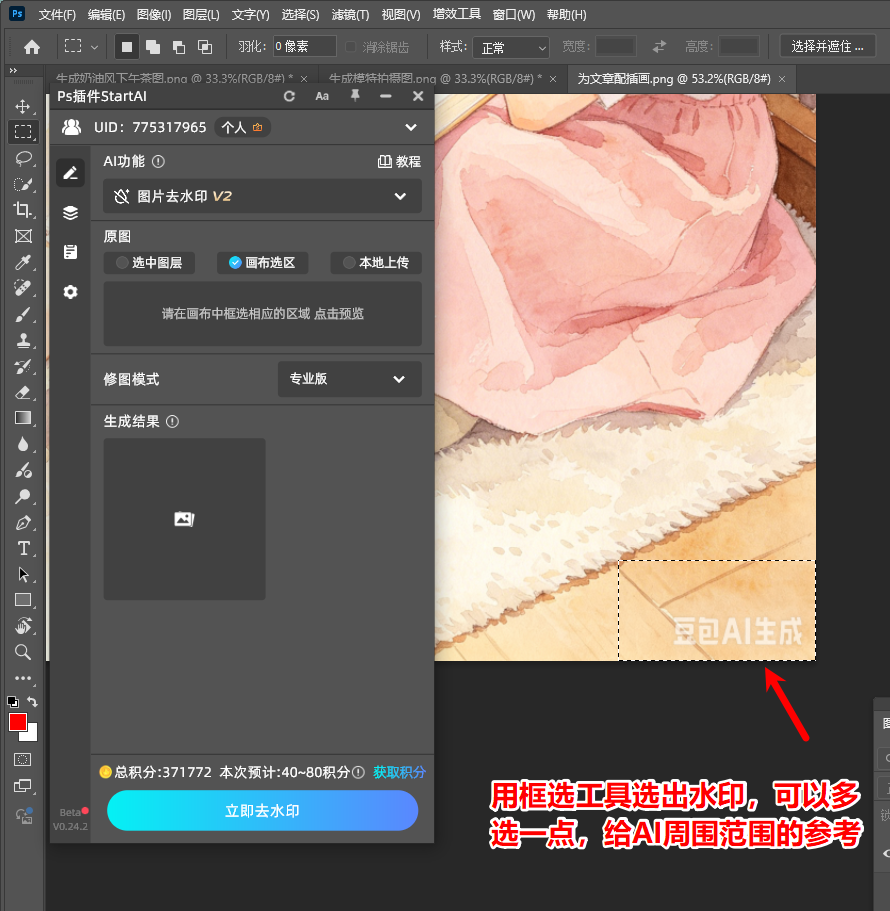Open the 专业版 retouch mode dropdown
This screenshot has height=911, width=890.
point(350,379)
